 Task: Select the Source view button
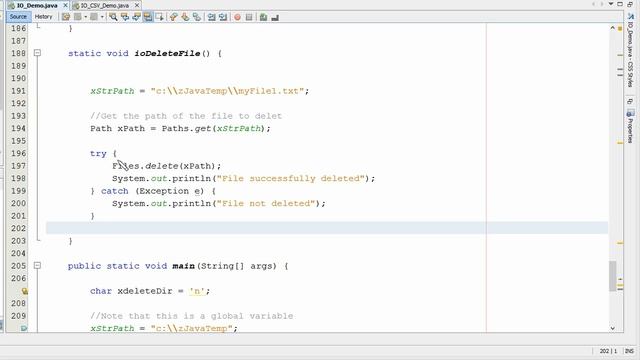18,17
